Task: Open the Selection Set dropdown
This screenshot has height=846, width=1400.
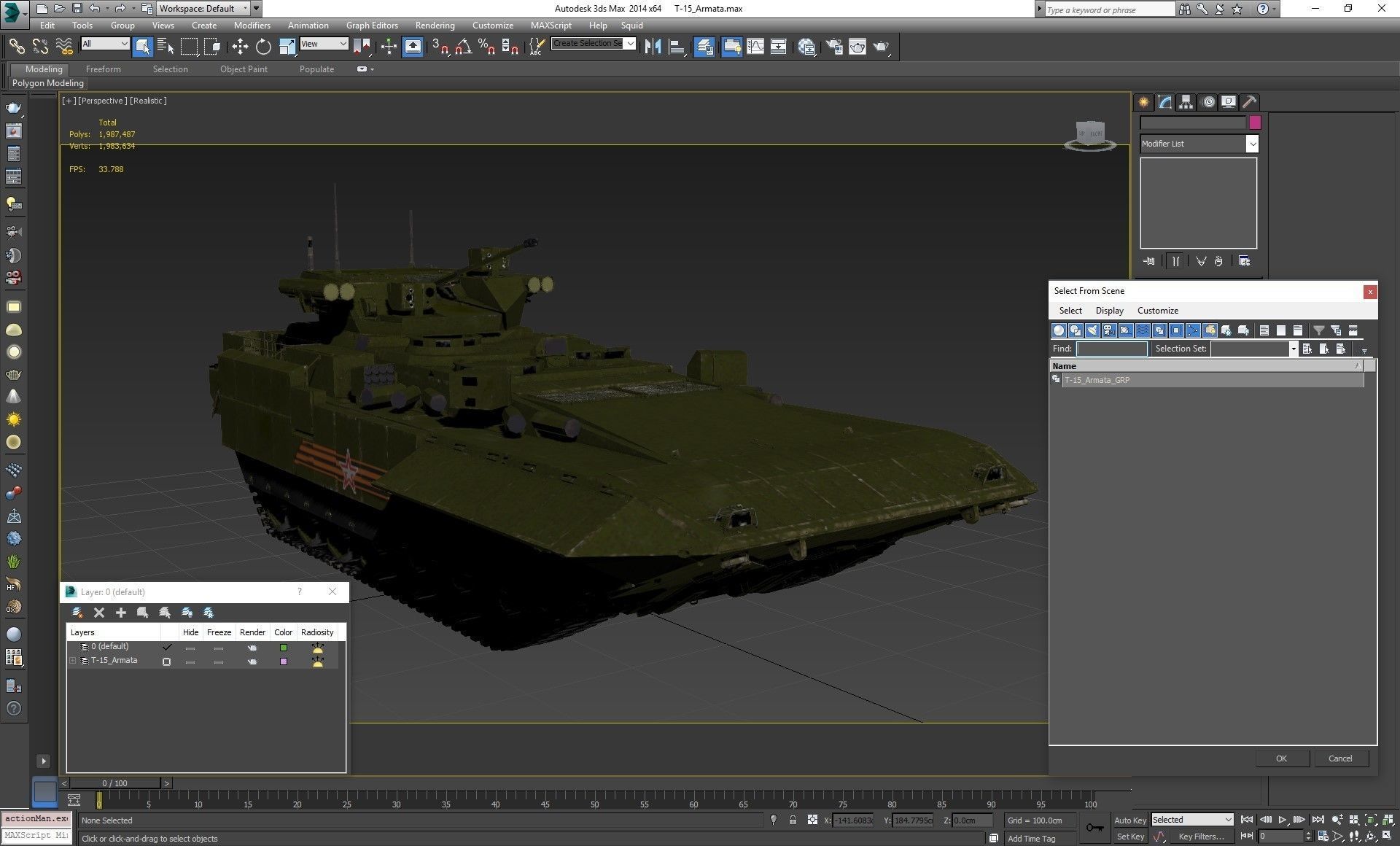Action: [1293, 349]
